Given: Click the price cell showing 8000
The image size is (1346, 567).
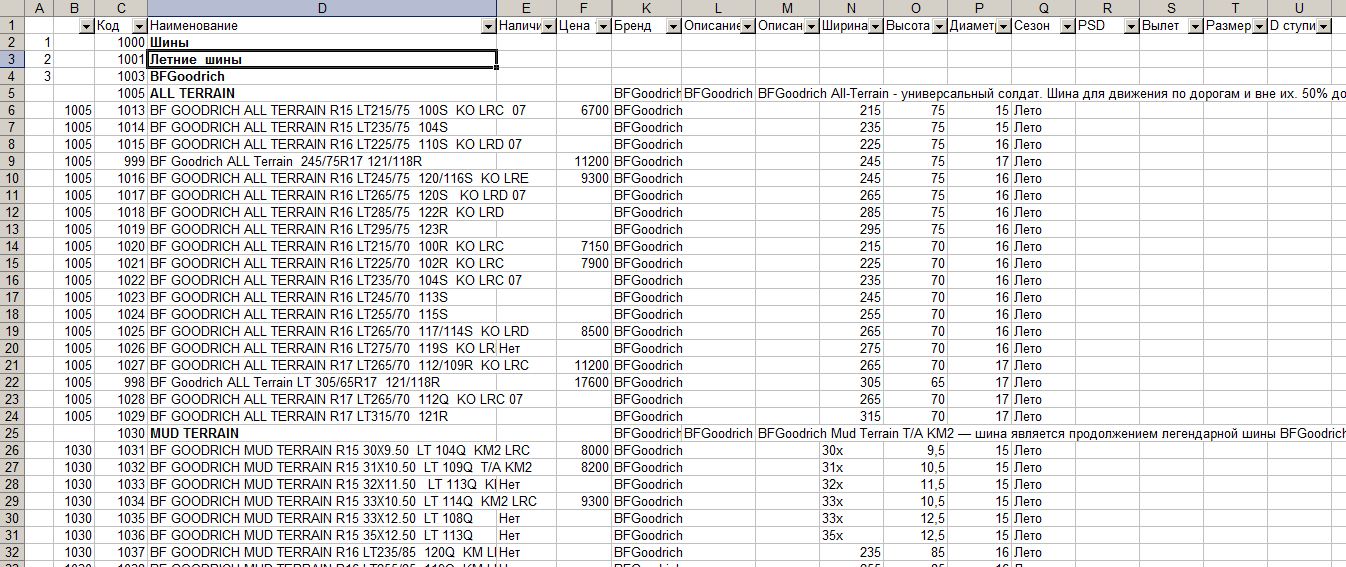Looking at the screenshot, I should pyautogui.click(x=584, y=450).
